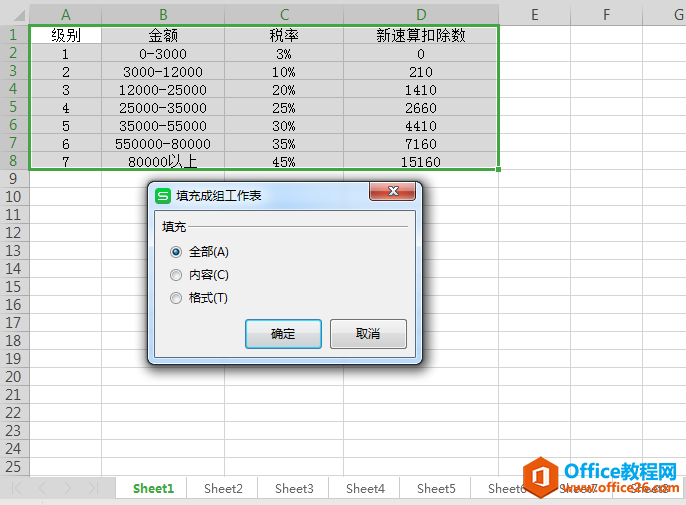Click the cell with value 2660

[421, 108]
